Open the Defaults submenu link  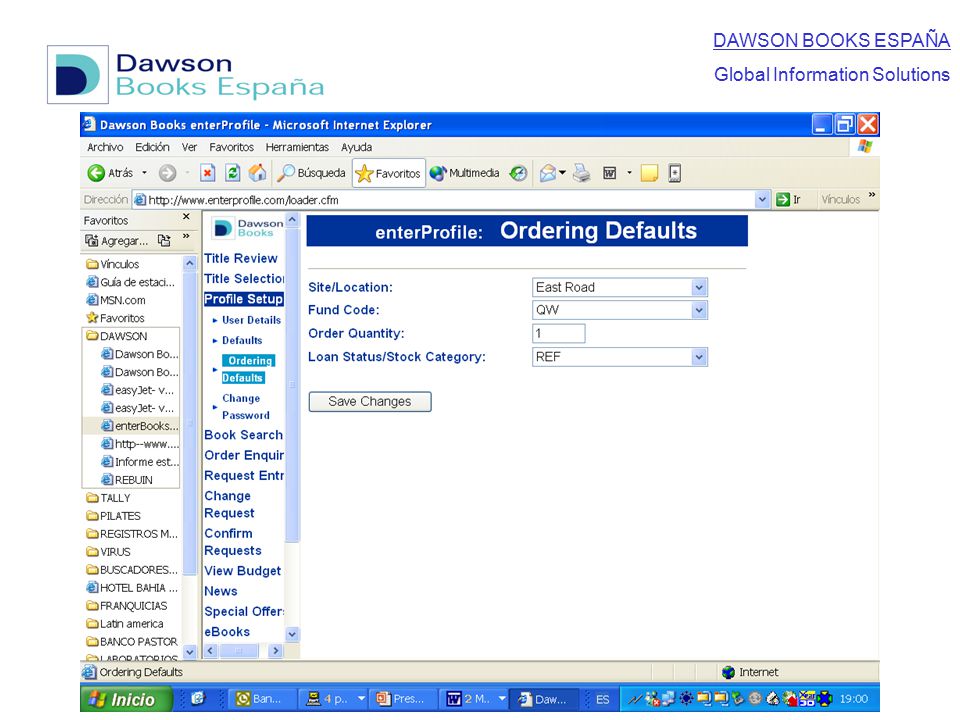(242, 340)
